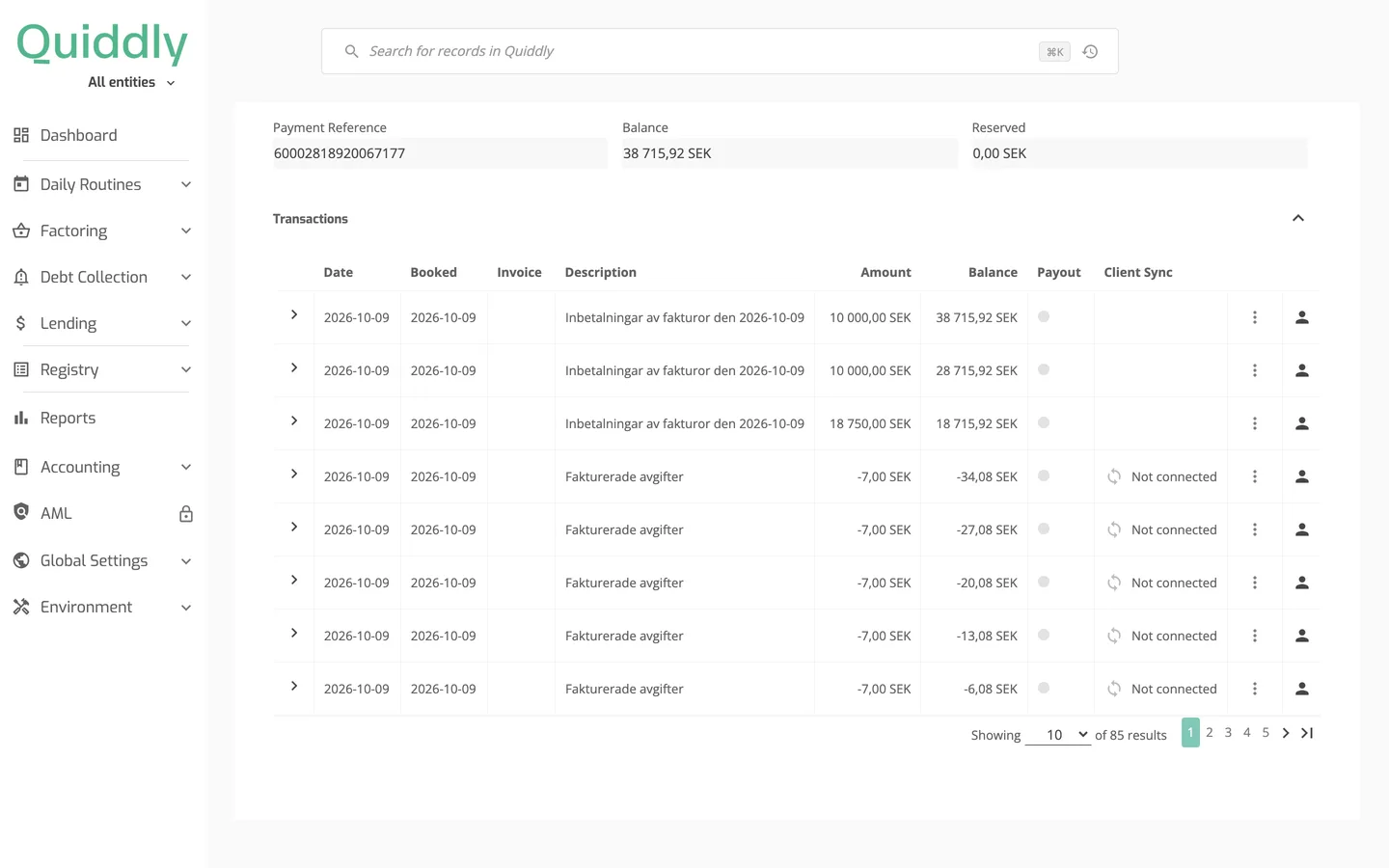Expand the Debt Collection chevron
This screenshot has width=1389, height=868.
click(186, 277)
